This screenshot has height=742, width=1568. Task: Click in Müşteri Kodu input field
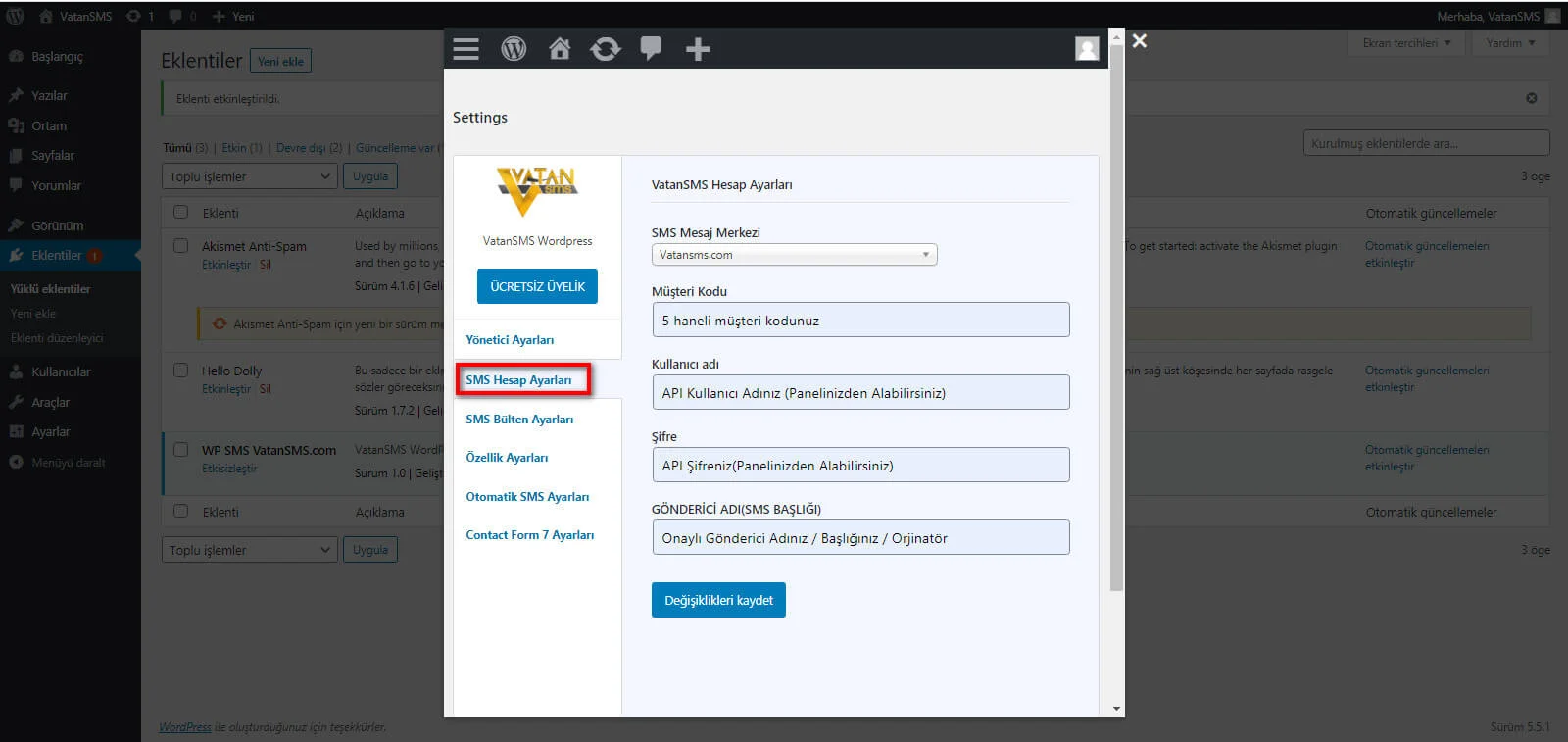coord(860,320)
